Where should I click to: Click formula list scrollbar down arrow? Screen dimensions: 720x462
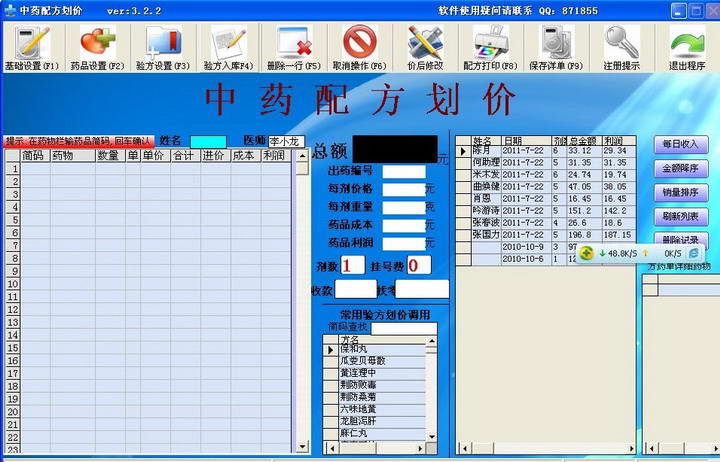432,436
